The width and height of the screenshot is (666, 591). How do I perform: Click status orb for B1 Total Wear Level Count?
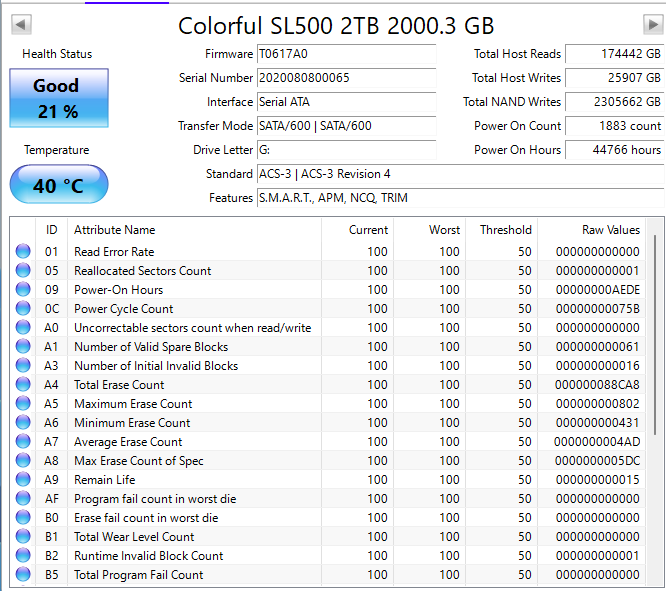[x=23, y=536]
